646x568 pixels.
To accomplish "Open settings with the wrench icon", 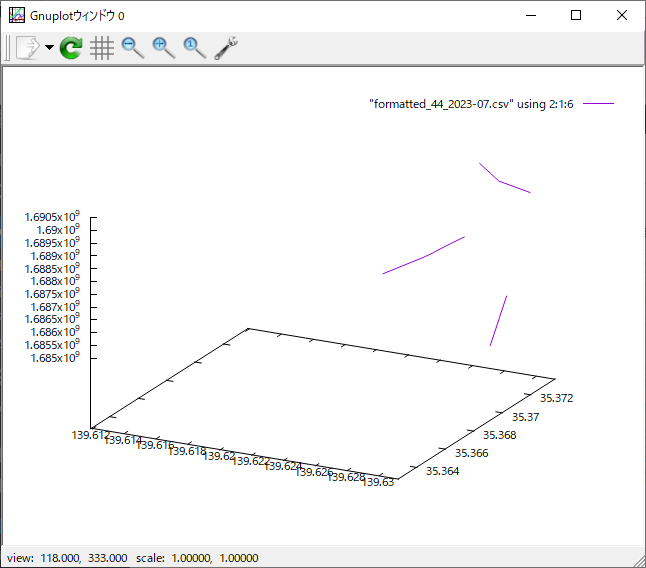I will (226, 47).
